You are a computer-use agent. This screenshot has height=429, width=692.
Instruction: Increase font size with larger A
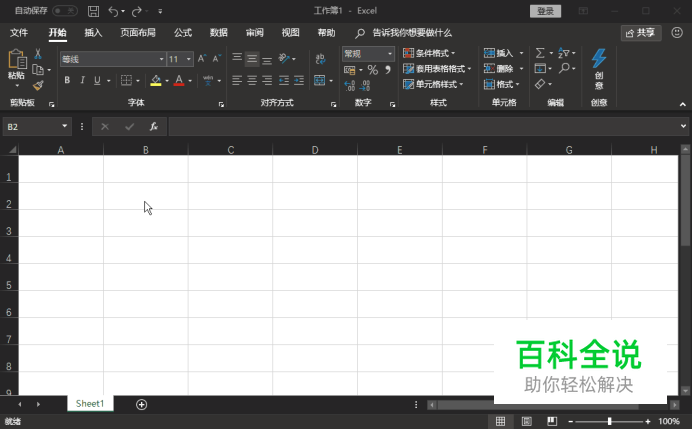click(202, 59)
